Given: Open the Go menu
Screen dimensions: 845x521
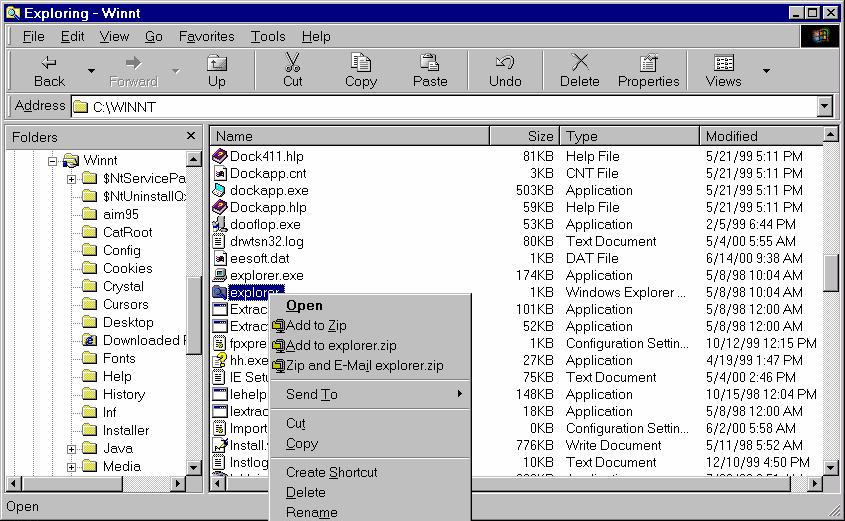Looking at the screenshot, I should (154, 37).
